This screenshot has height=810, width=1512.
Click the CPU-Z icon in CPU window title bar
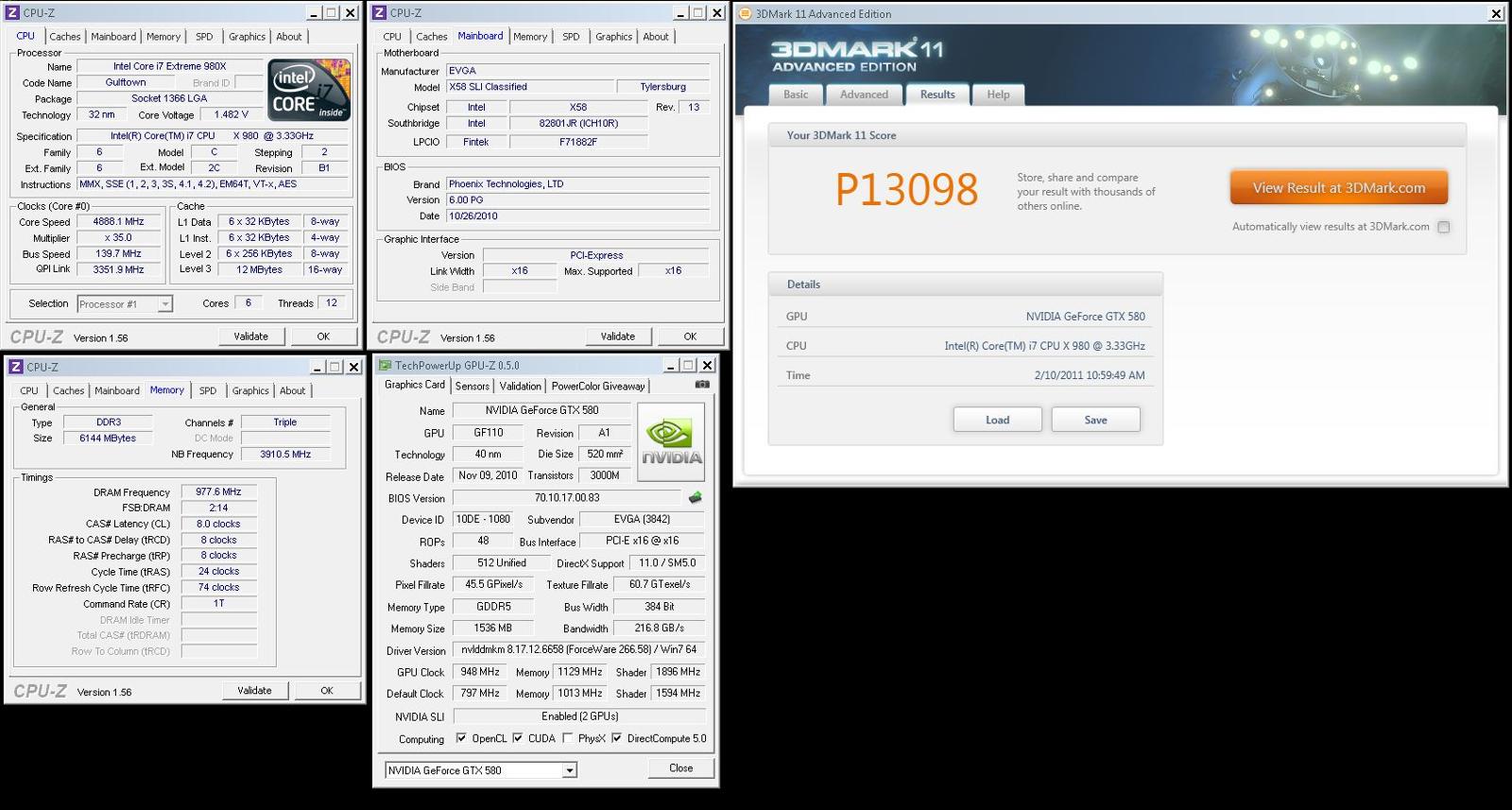tap(13, 13)
